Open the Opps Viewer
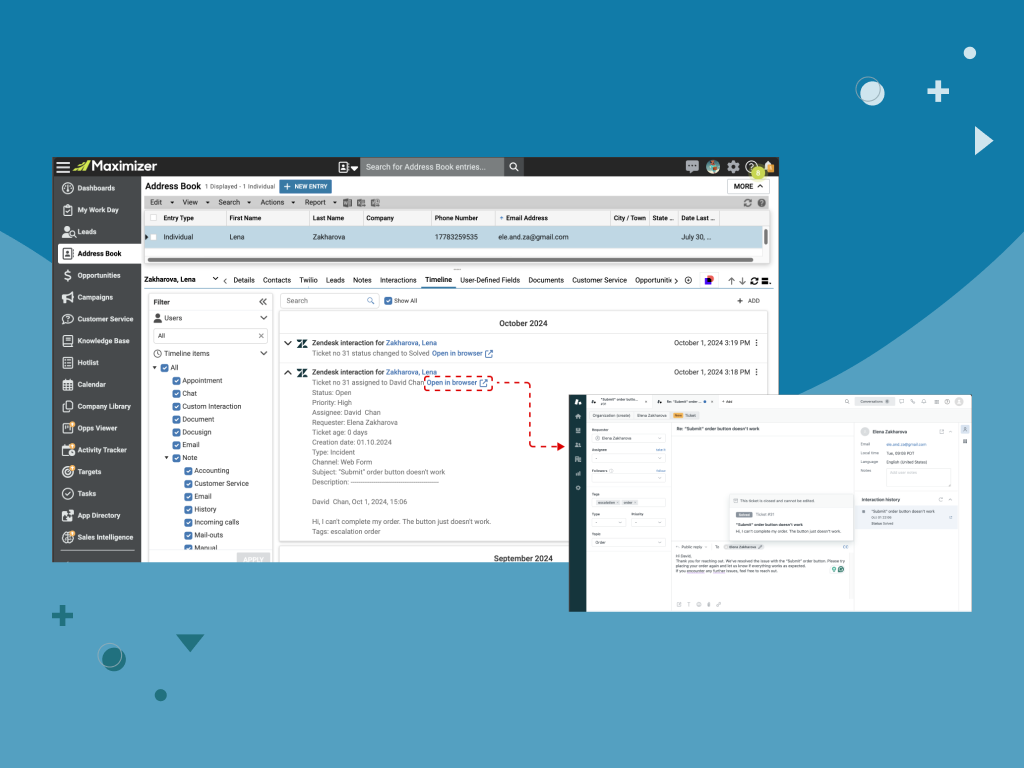 (x=97, y=428)
